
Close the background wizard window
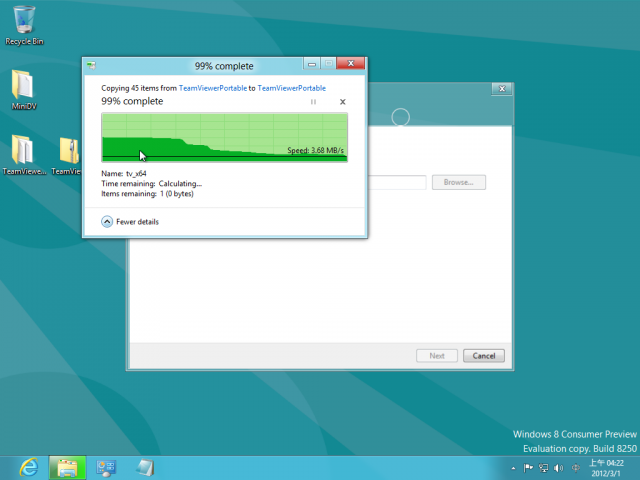[x=502, y=89]
